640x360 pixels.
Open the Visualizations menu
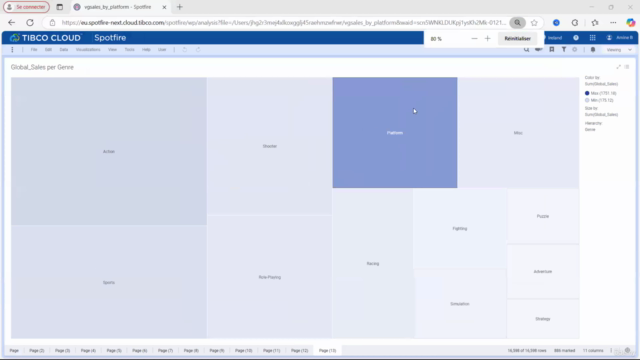click(x=88, y=49)
